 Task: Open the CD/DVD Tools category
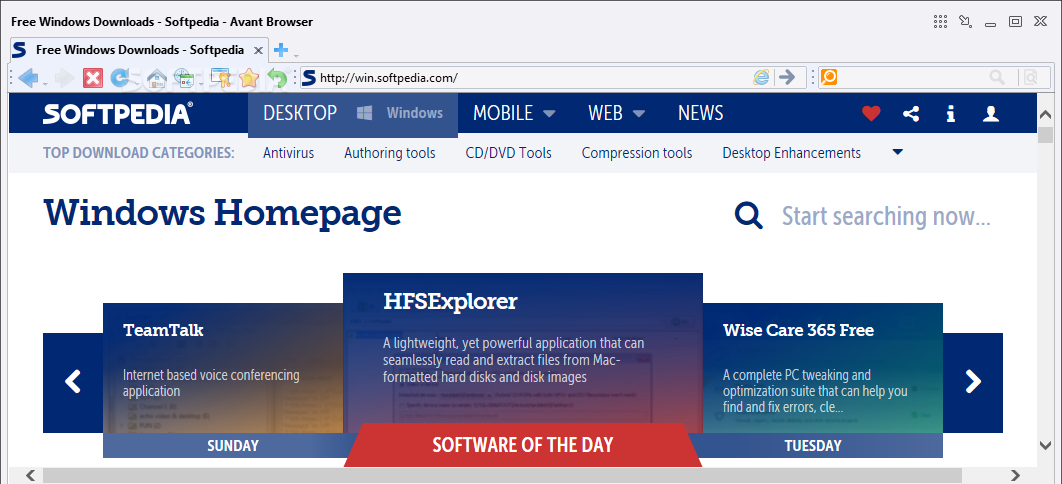(x=509, y=153)
